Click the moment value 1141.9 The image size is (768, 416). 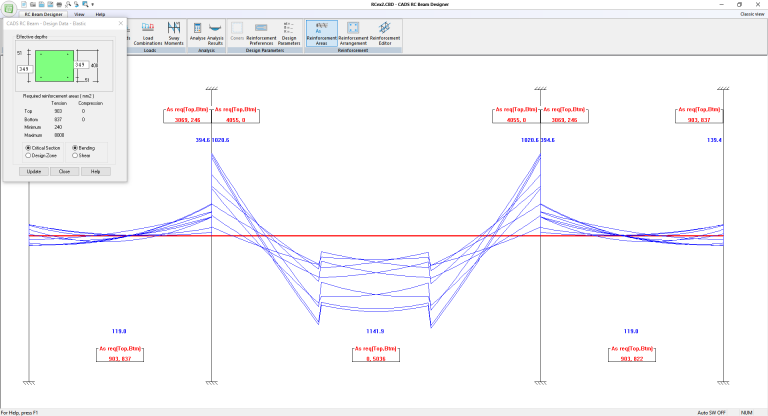(x=375, y=331)
